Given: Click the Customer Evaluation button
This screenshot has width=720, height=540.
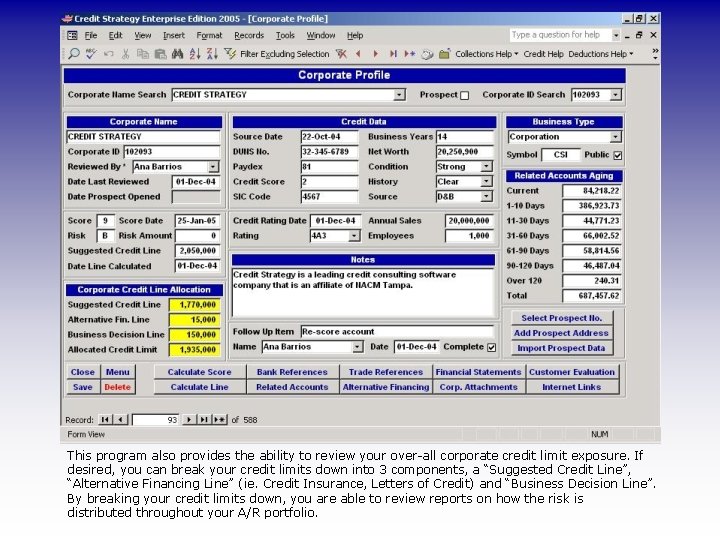Looking at the screenshot, I should click(x=572, y=372).
